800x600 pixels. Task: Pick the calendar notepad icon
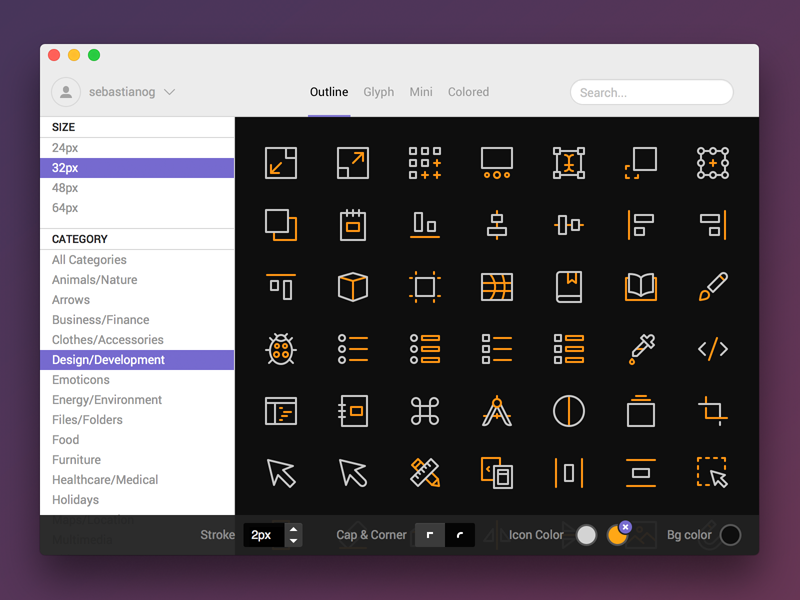353,225
